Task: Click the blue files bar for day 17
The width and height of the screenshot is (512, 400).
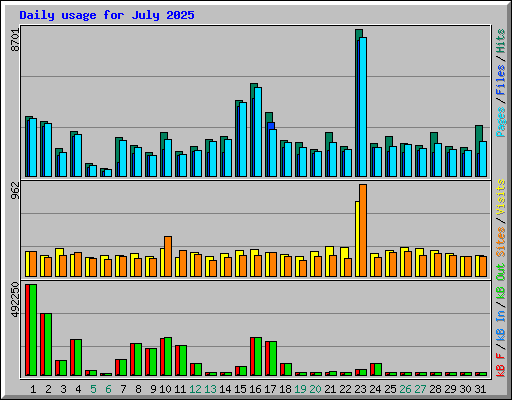Action: click(271, 126)
